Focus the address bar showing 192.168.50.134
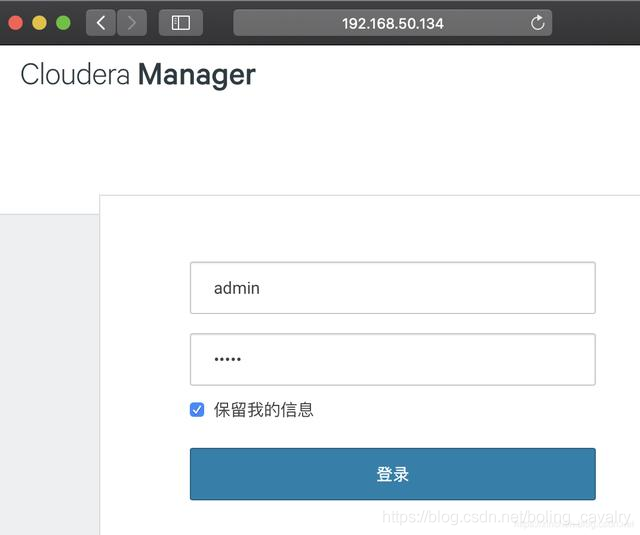 (x=393, y=23)
